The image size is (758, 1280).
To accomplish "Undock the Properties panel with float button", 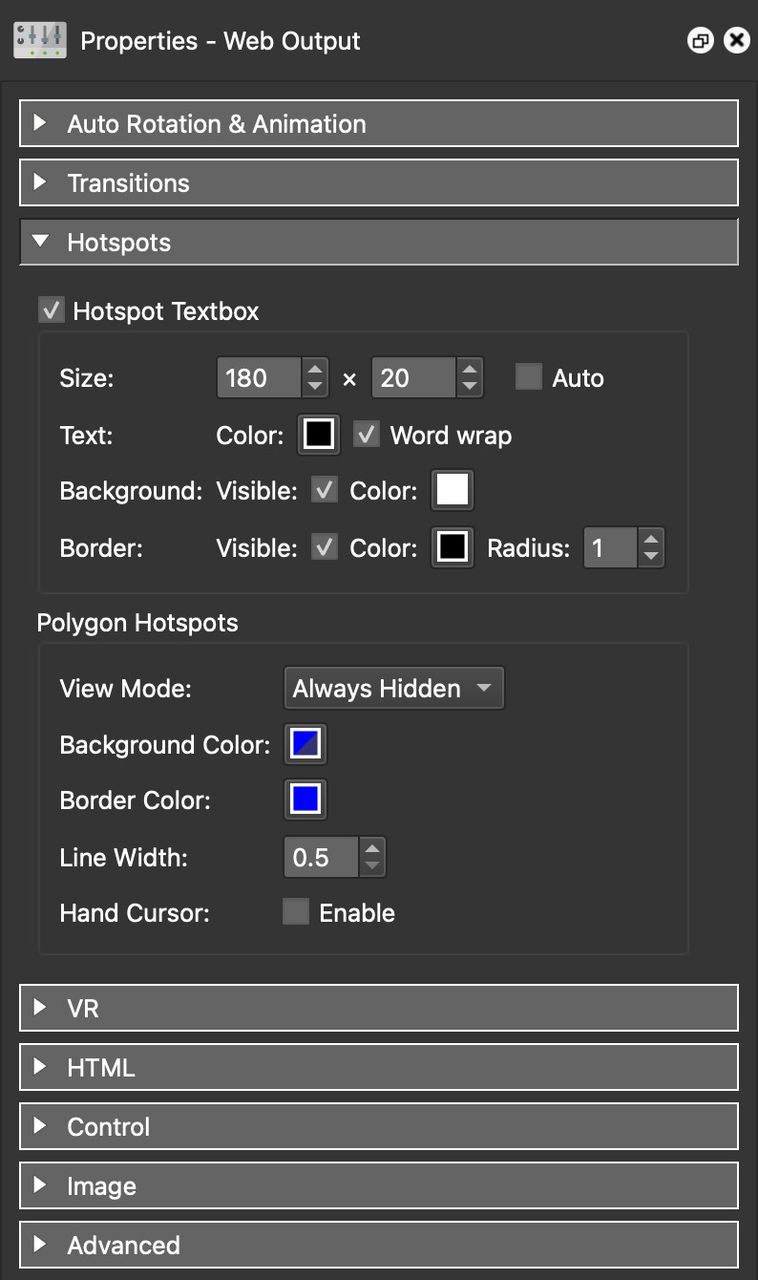I will coord(700,41).
